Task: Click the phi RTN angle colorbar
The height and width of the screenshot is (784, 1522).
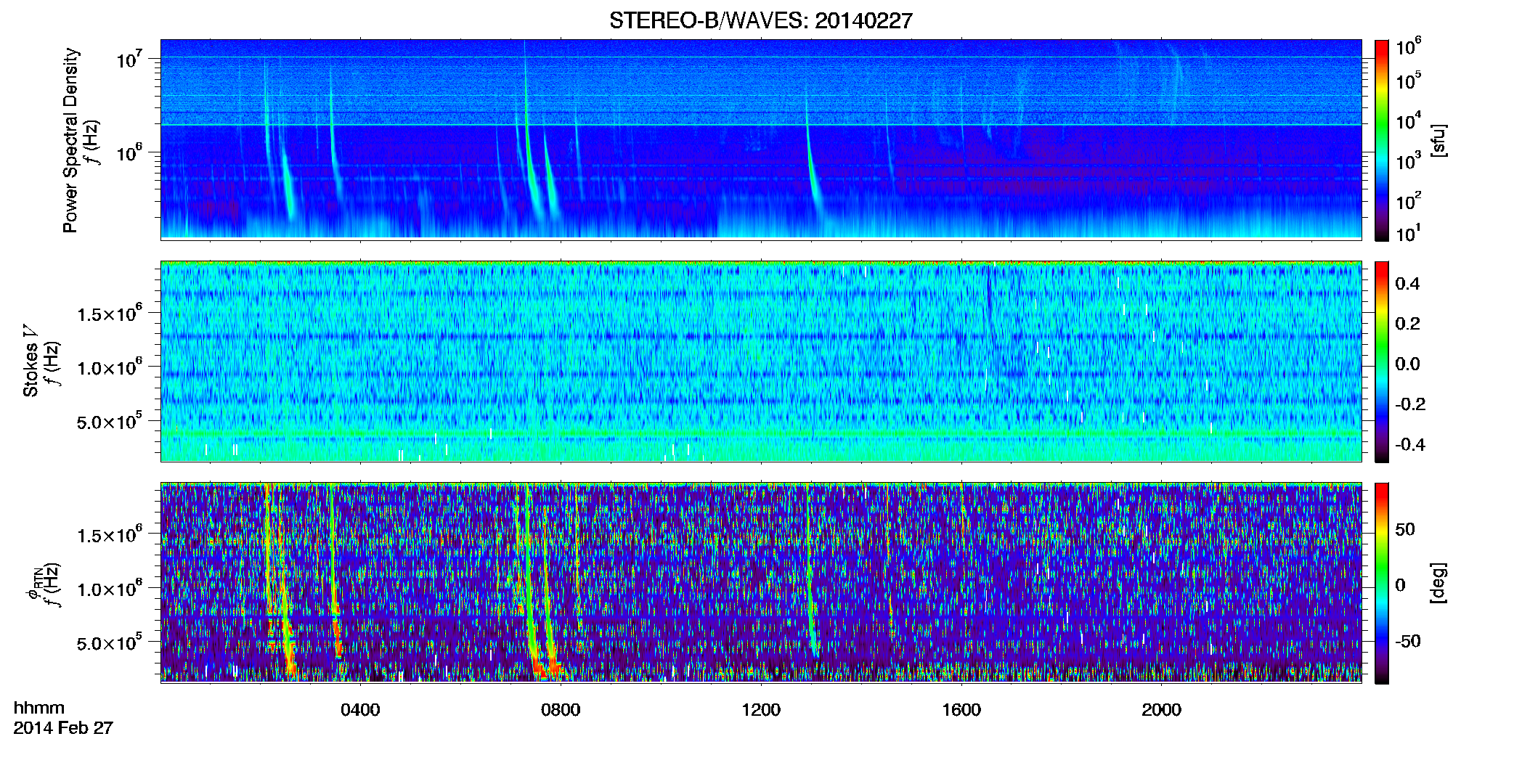Action: pyautogui.click(x=1382, y=583)
